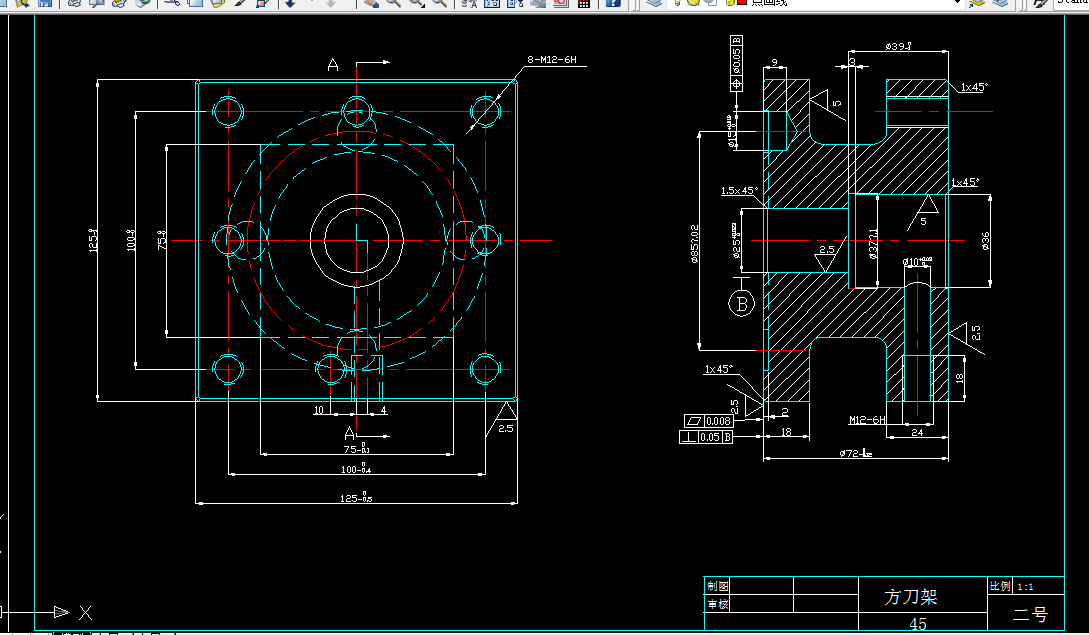Click the Paste clipboard icon
The height and width of the screenshot is (635, 1089).
(217, 3)
